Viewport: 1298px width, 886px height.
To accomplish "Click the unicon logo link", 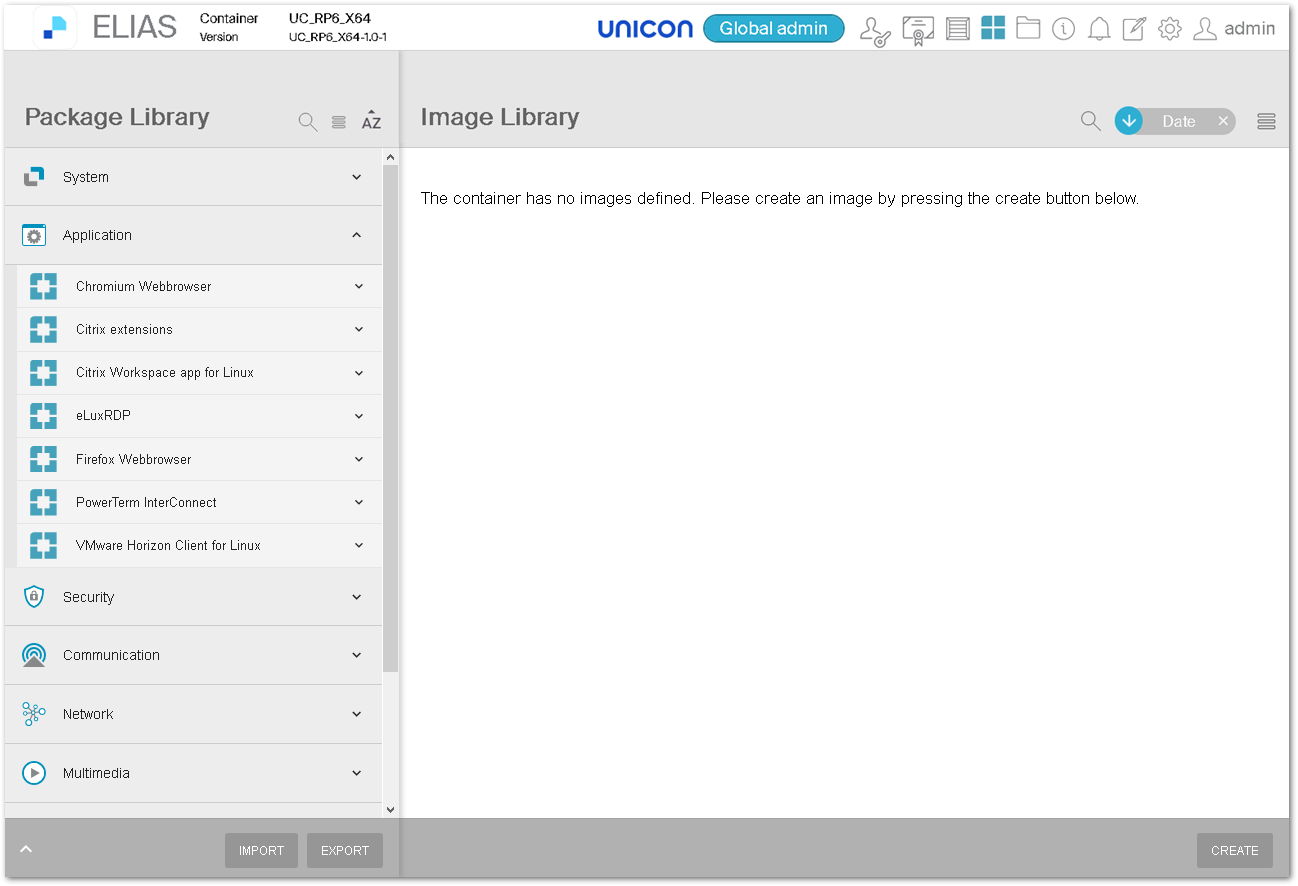I will [x=645, y=29].
